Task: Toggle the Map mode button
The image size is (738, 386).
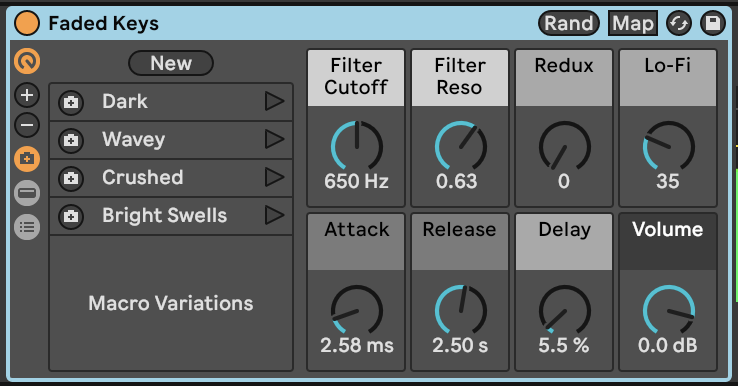Action: pos(633,23)
